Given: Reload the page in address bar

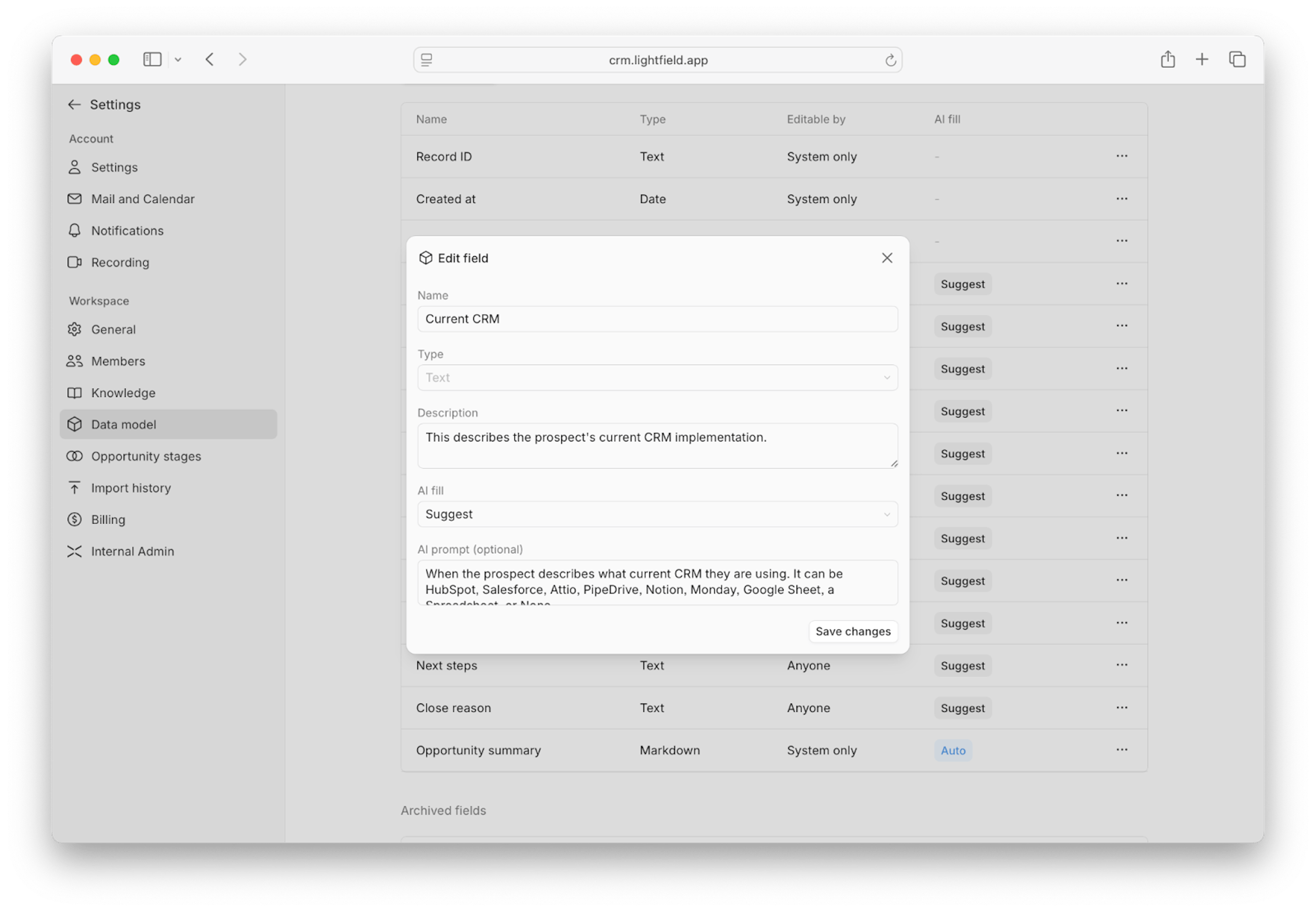Looking at the screenshot, I should pyautogui.click(x=890, y=60).
